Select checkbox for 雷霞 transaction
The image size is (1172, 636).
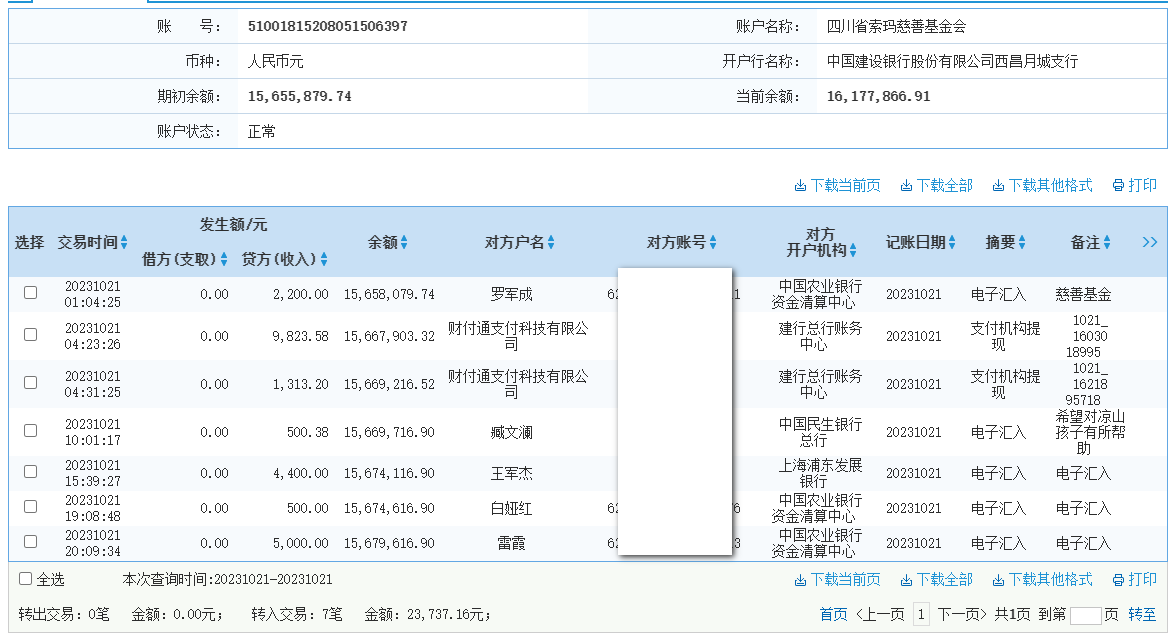[31, 541]
